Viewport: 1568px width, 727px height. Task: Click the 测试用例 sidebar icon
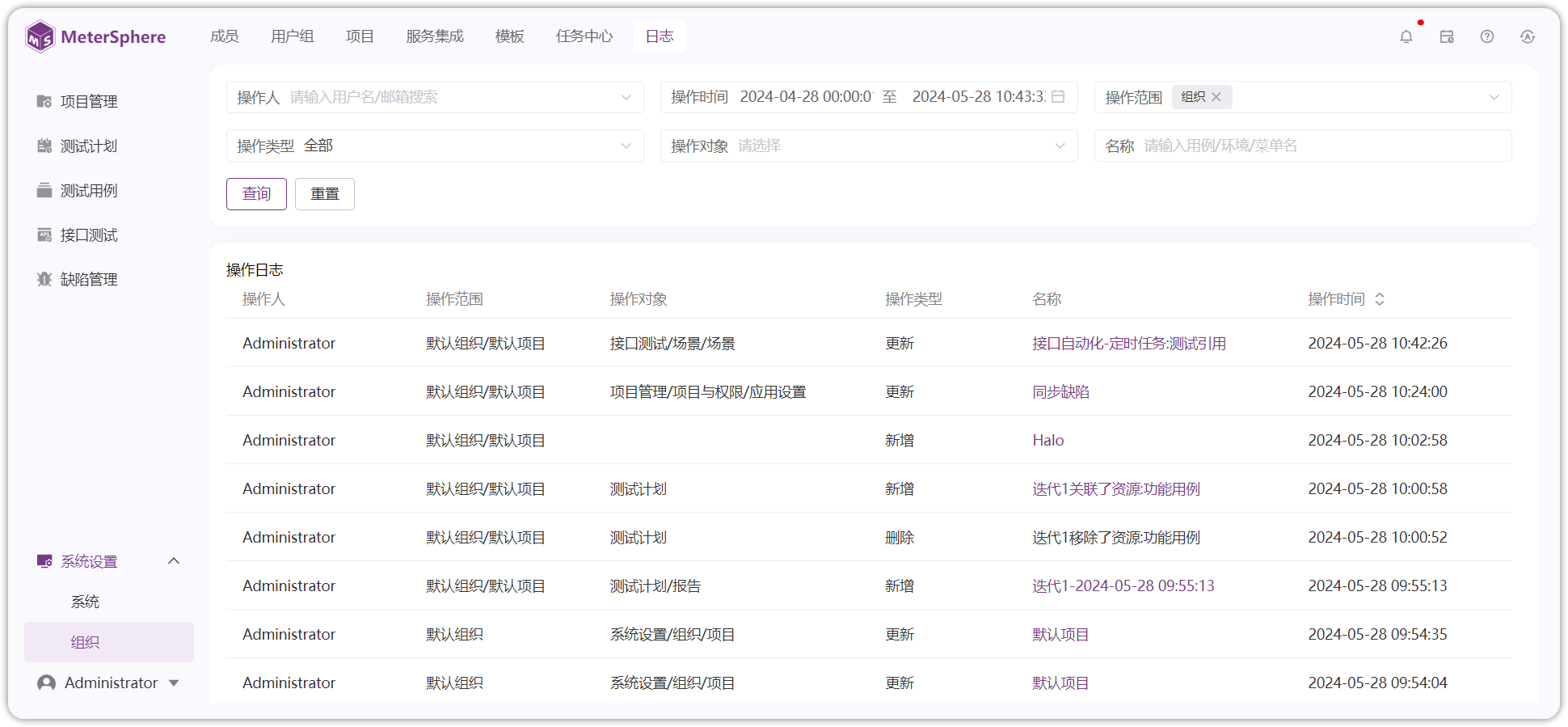(44, 190)
